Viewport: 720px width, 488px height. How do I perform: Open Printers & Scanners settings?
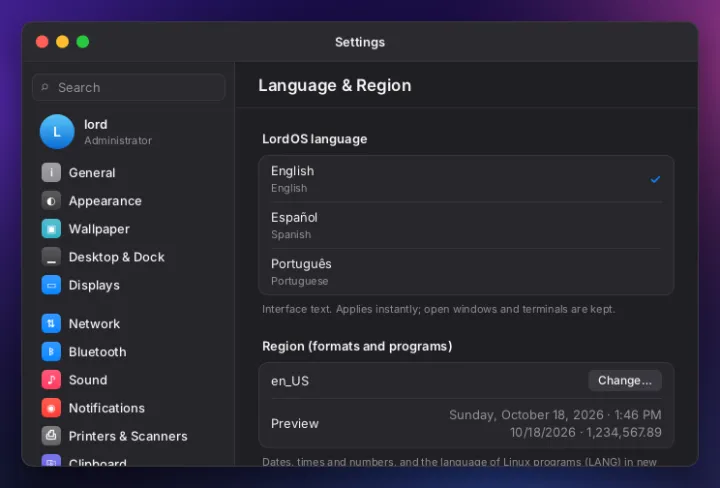[128, 436]
